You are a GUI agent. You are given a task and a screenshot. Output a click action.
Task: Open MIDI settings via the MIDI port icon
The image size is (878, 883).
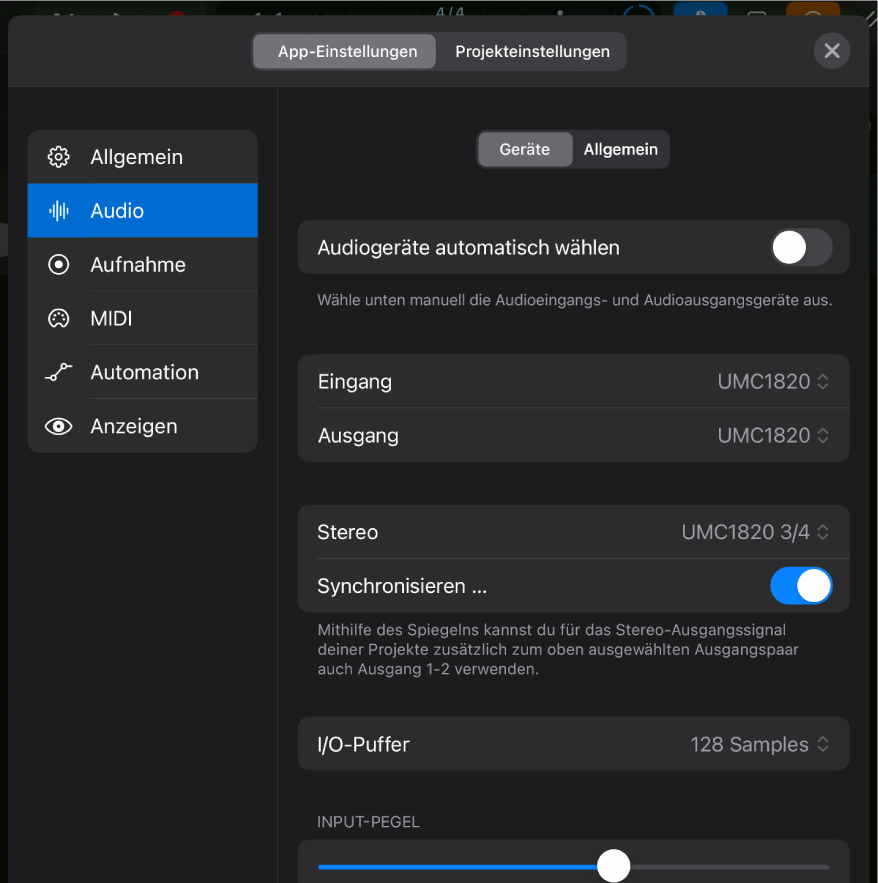click(x=58, y=318)
